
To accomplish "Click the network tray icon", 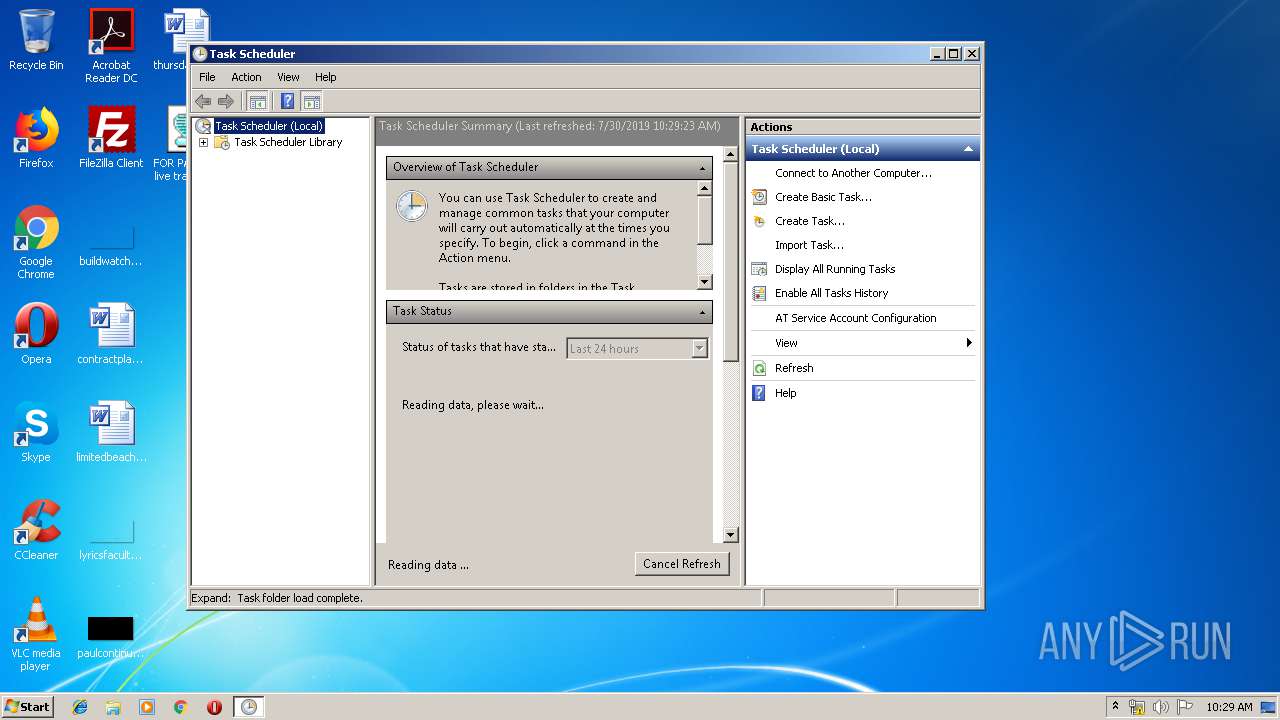I will 1137,707.
